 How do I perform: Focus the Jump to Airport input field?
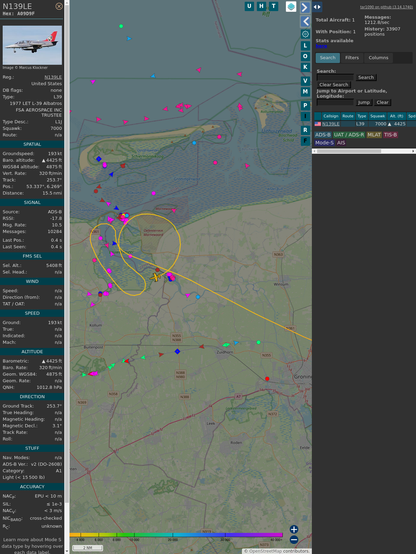(x=335, y=102)
